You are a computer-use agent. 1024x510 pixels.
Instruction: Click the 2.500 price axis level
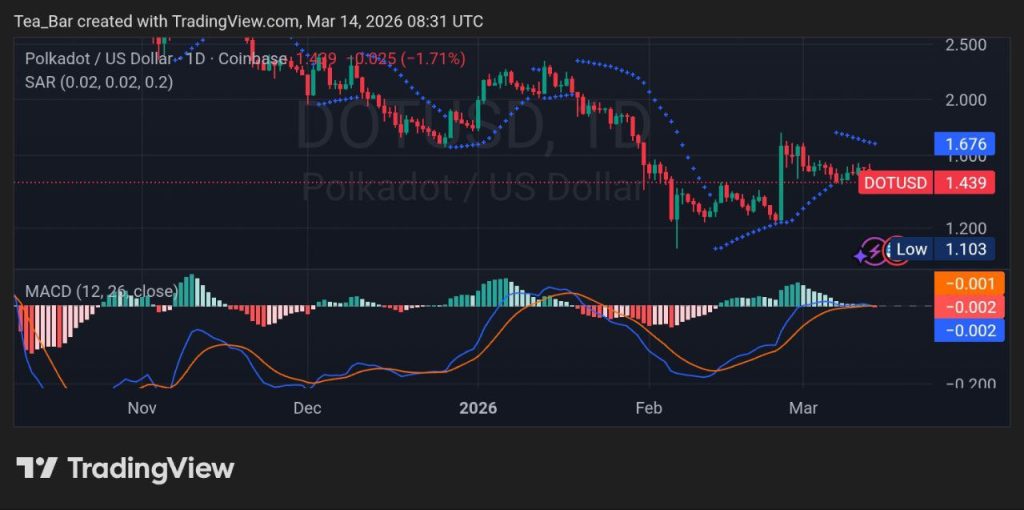965,45
